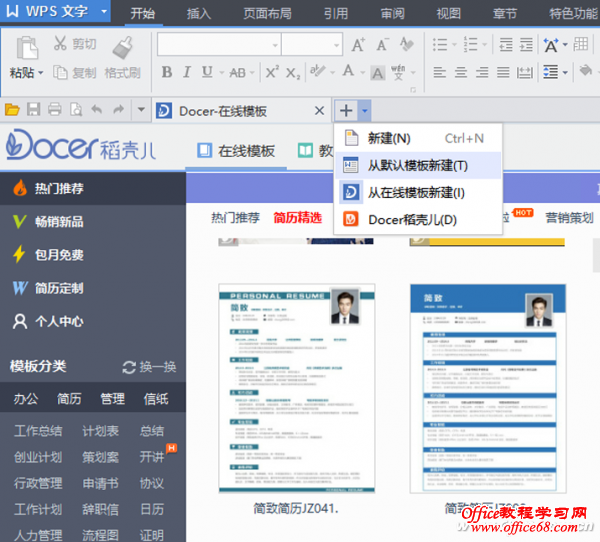Viewport: 600px width, 542px height.
Task: Choose 从默认模板新建(T) from the menu
Action: click(x=417, y=165)
